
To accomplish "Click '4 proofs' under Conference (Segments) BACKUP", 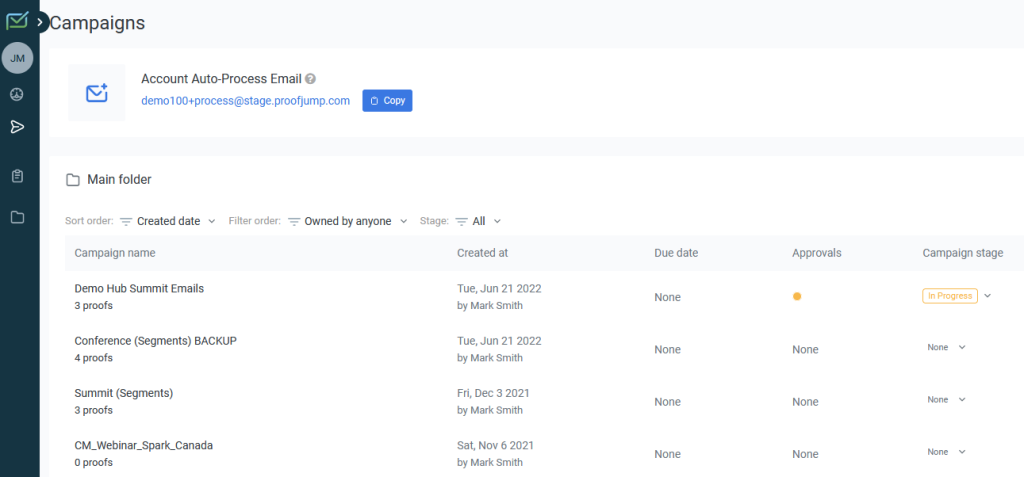I will pos(93,357).
